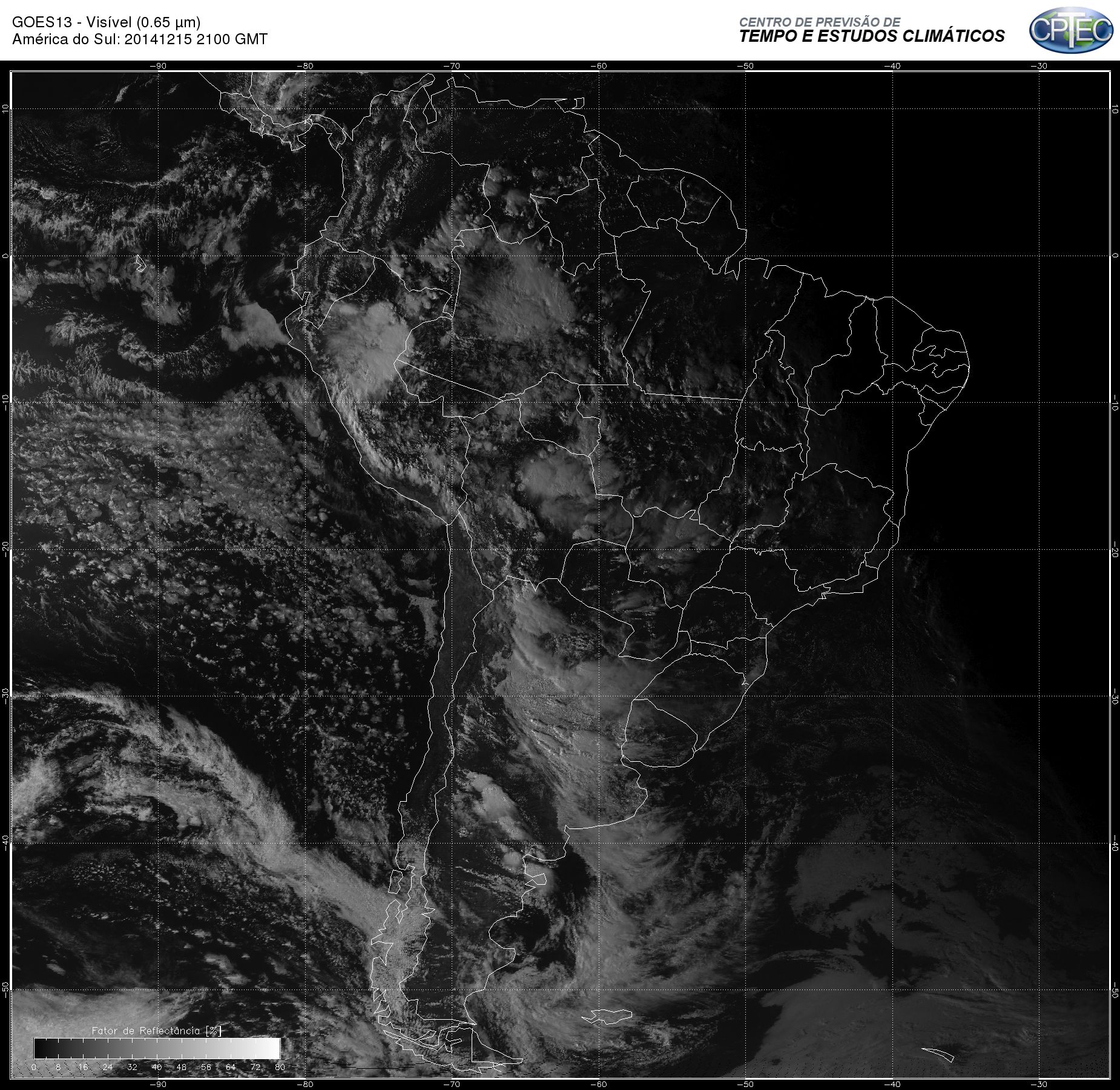Screen dimensions: 1120x1090
Task: Click the '-90' longitude label on top axis
Action: 158,66
